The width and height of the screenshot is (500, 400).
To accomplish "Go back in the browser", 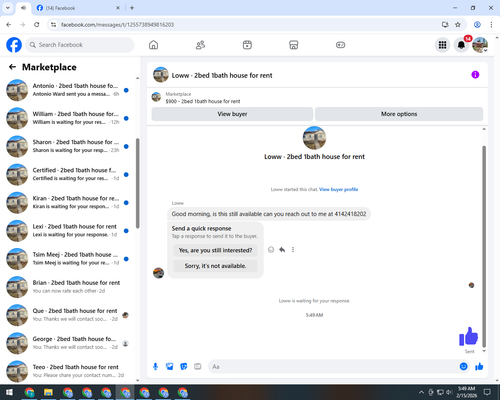I will (x=9, y=25).
